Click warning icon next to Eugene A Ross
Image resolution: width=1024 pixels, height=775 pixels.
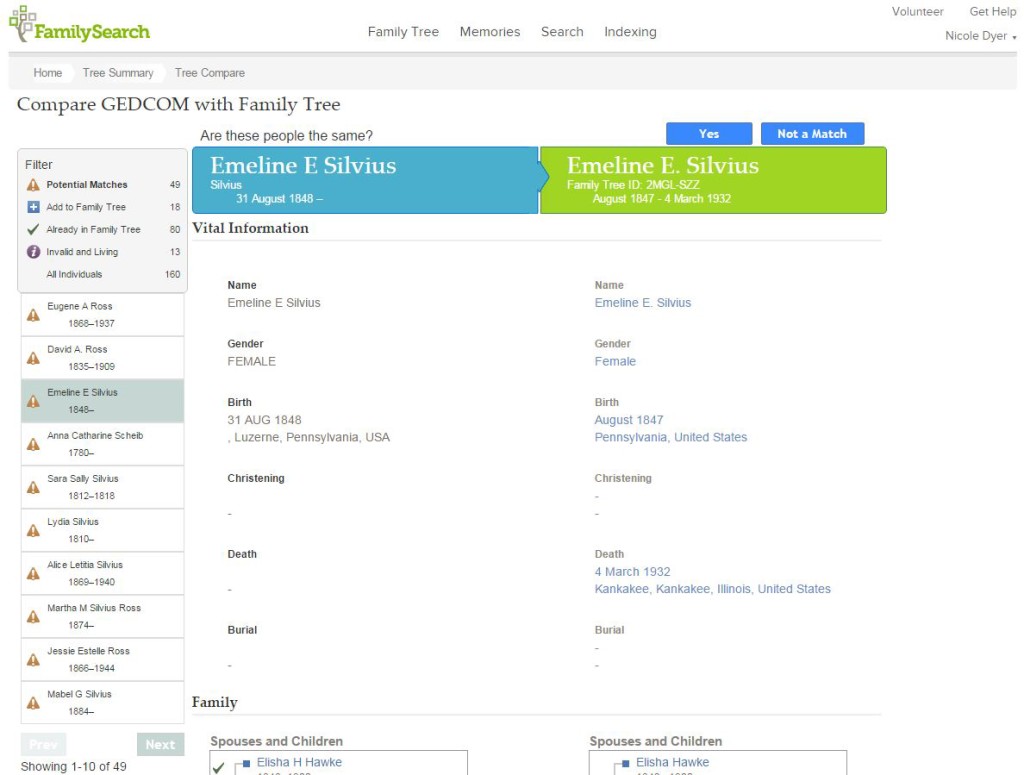33,315
